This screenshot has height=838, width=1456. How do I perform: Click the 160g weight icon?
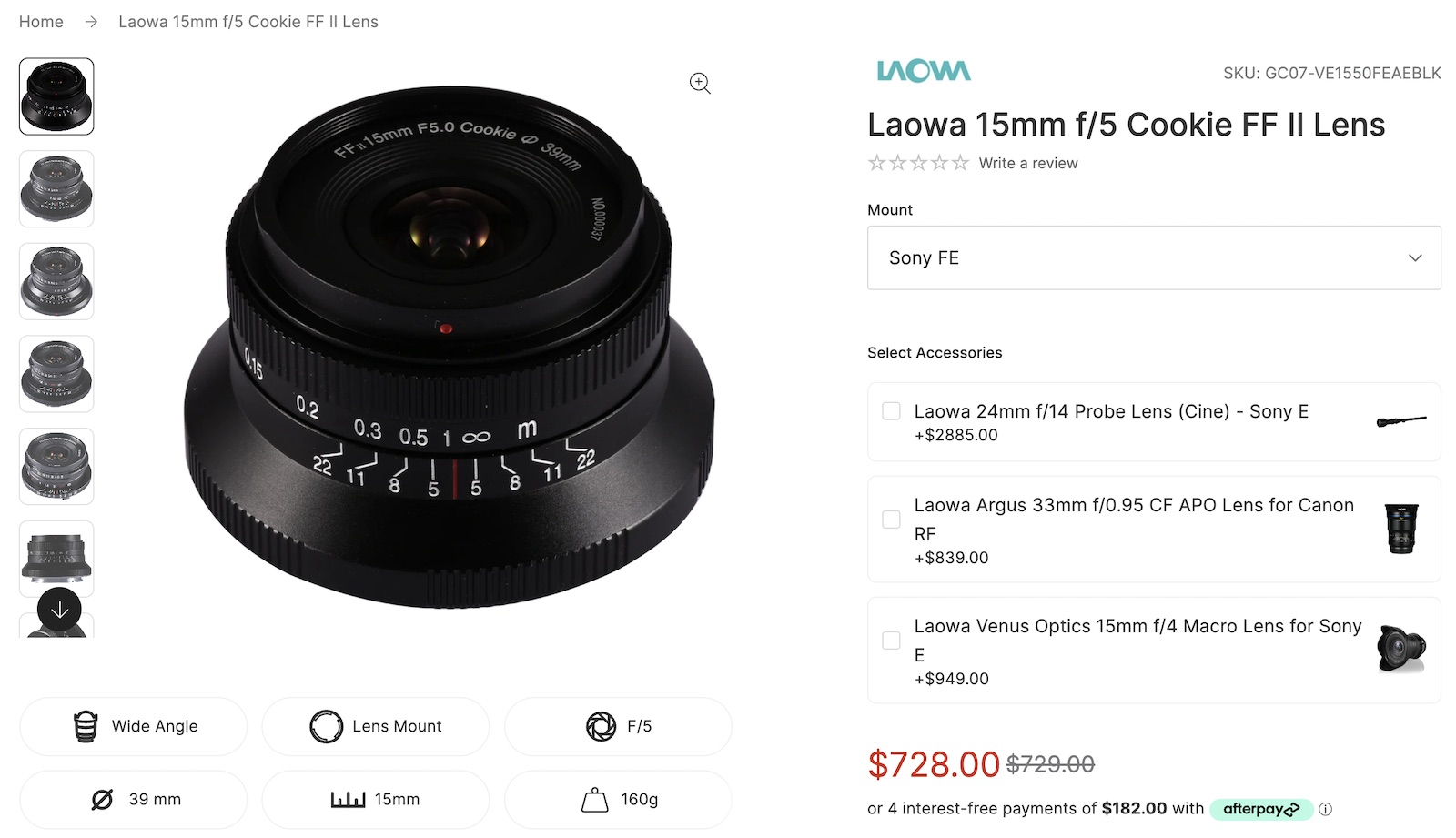tap(594, 800)
